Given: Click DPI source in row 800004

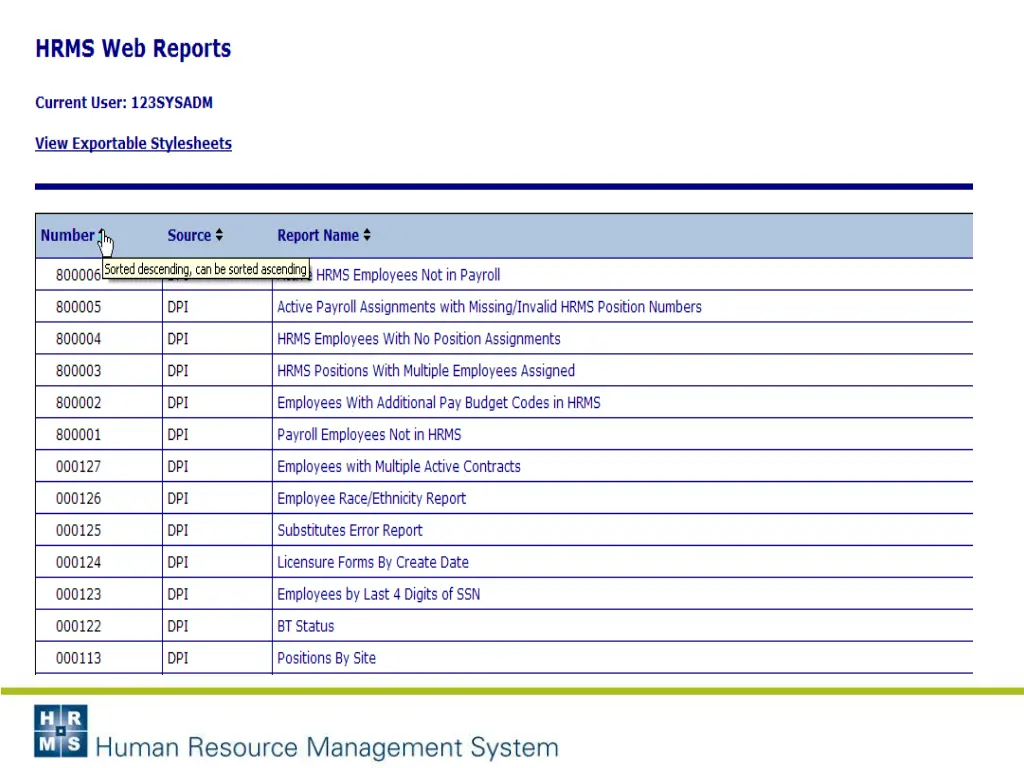Looking at the screenshot, I should coord(178,339).
